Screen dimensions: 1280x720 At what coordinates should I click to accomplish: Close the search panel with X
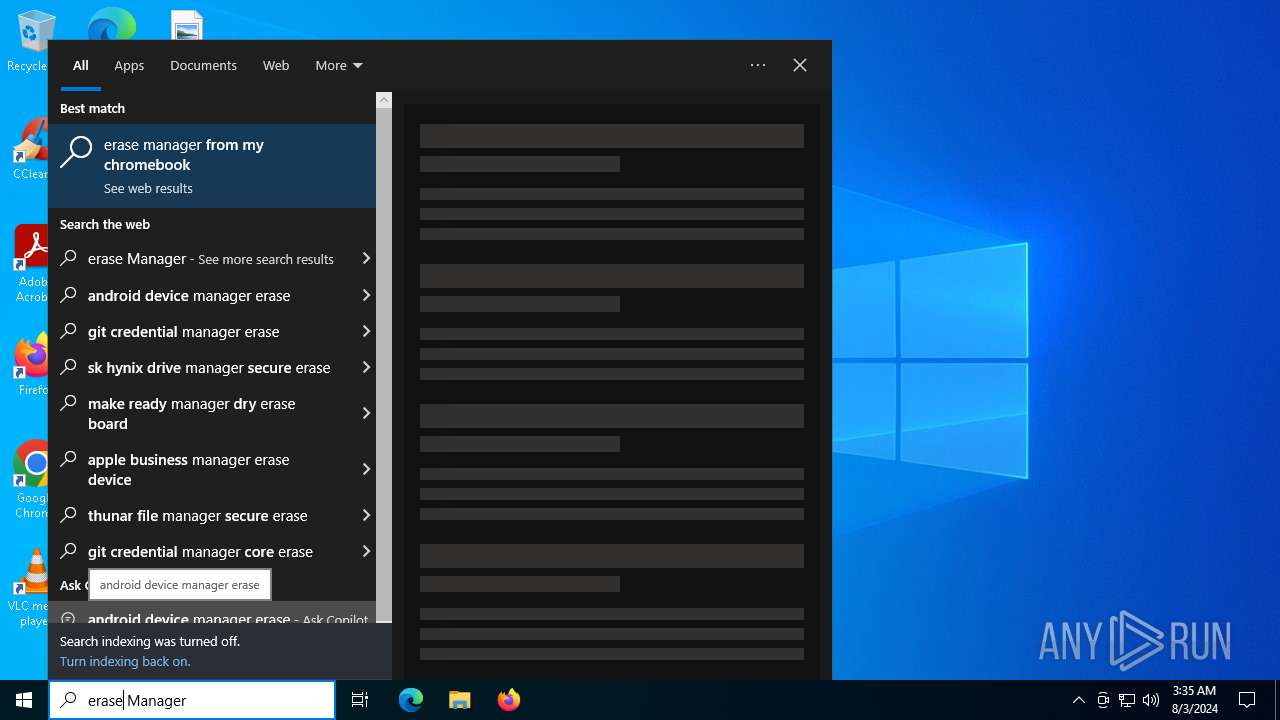click(800, 65)
